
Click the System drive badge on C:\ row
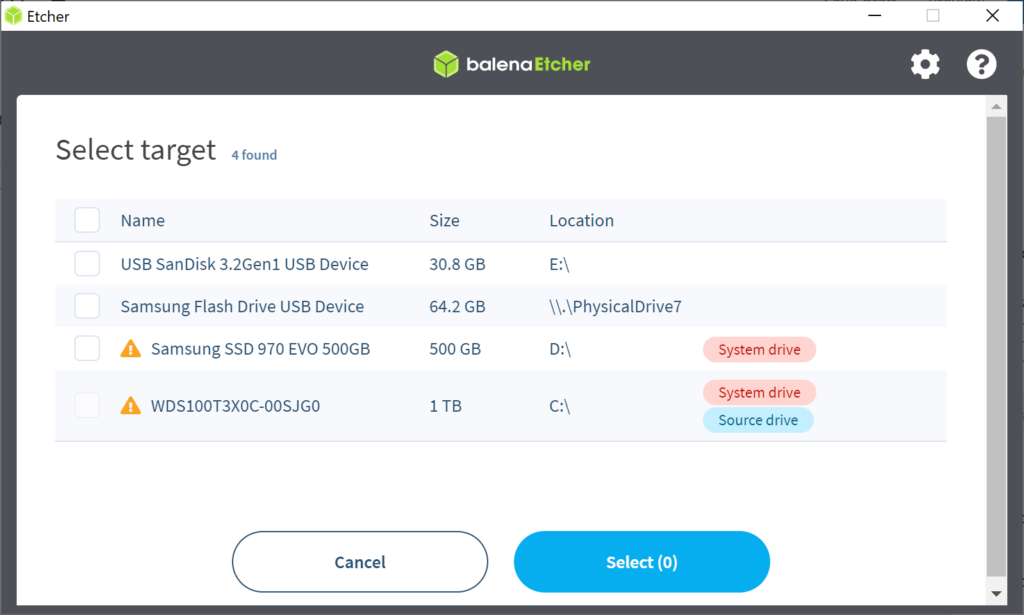[x=760, y=392]
